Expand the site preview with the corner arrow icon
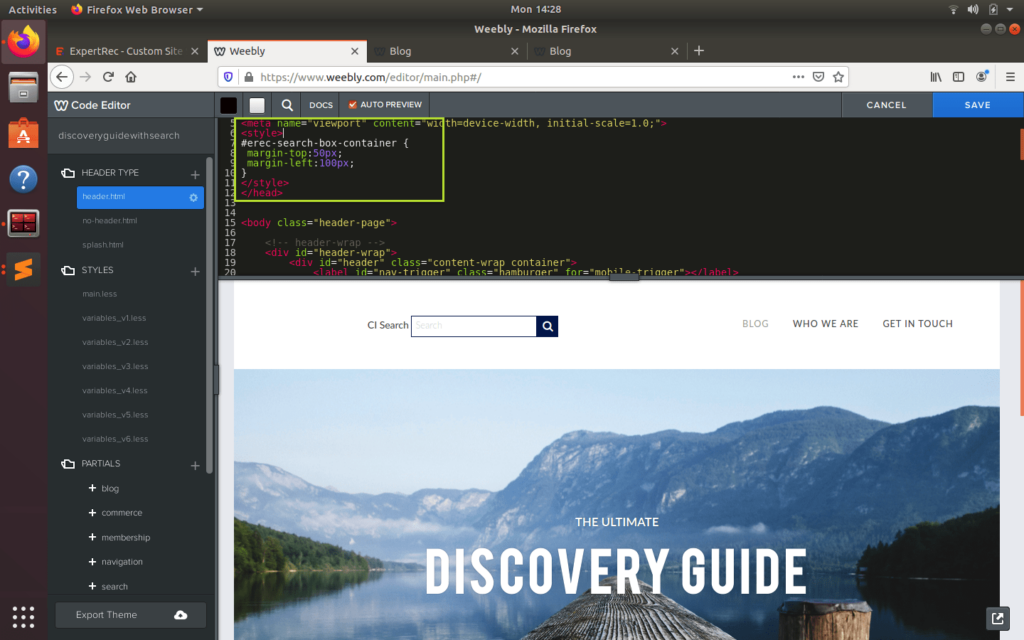This screenshot has height=640, width=1024. pos(997,618)
